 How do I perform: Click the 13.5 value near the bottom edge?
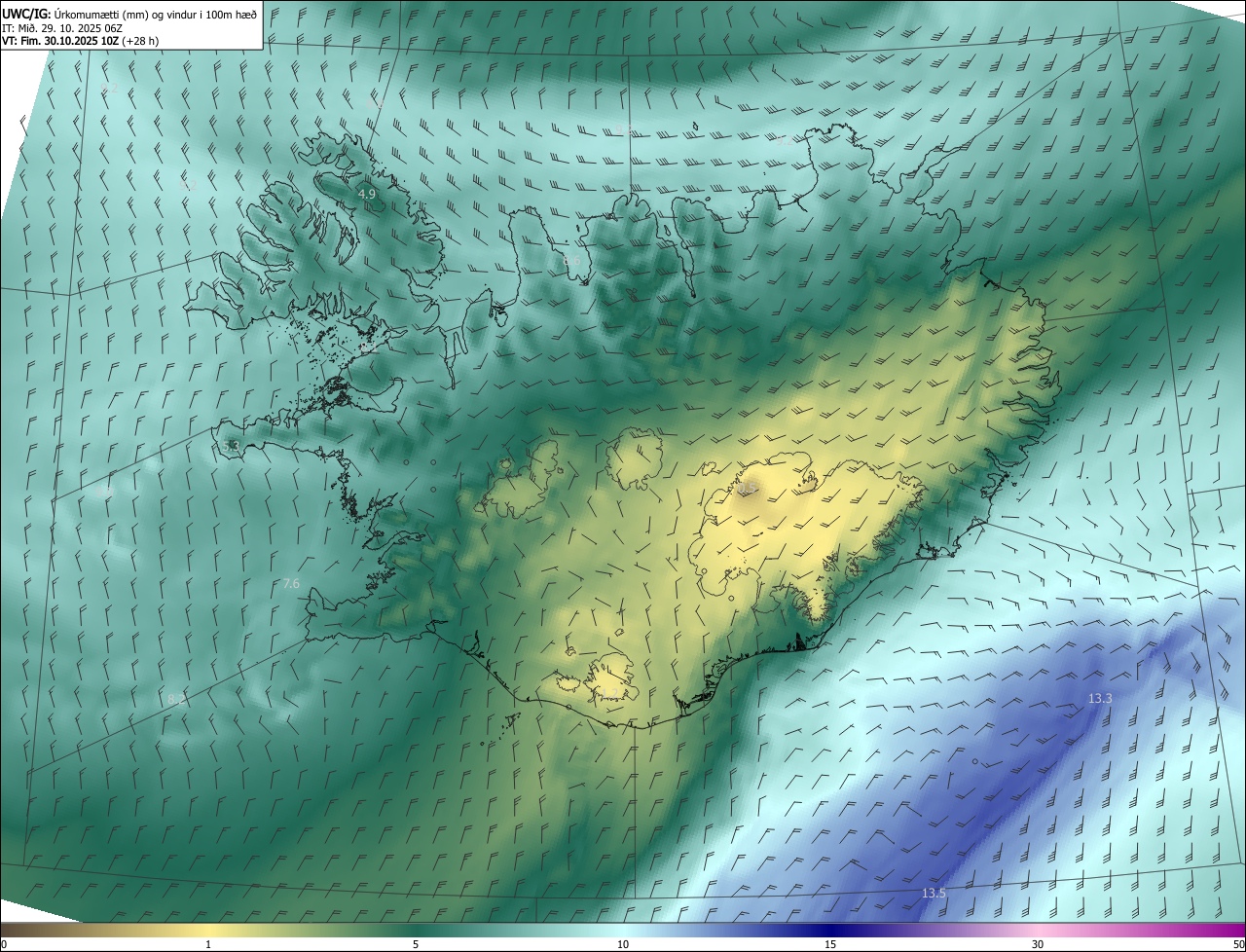[934, 893]
